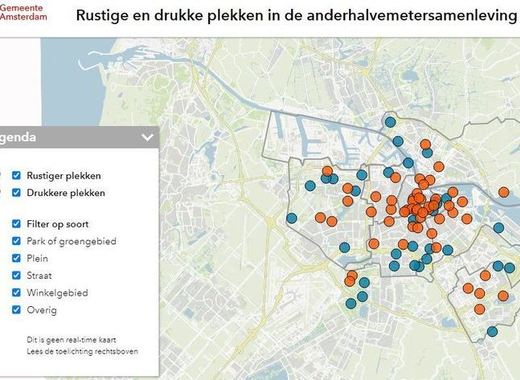The height and width of the screenshot is (380, 520).
Task: Select the southernmost blue marker in the southeast
Action: [492, 331]
